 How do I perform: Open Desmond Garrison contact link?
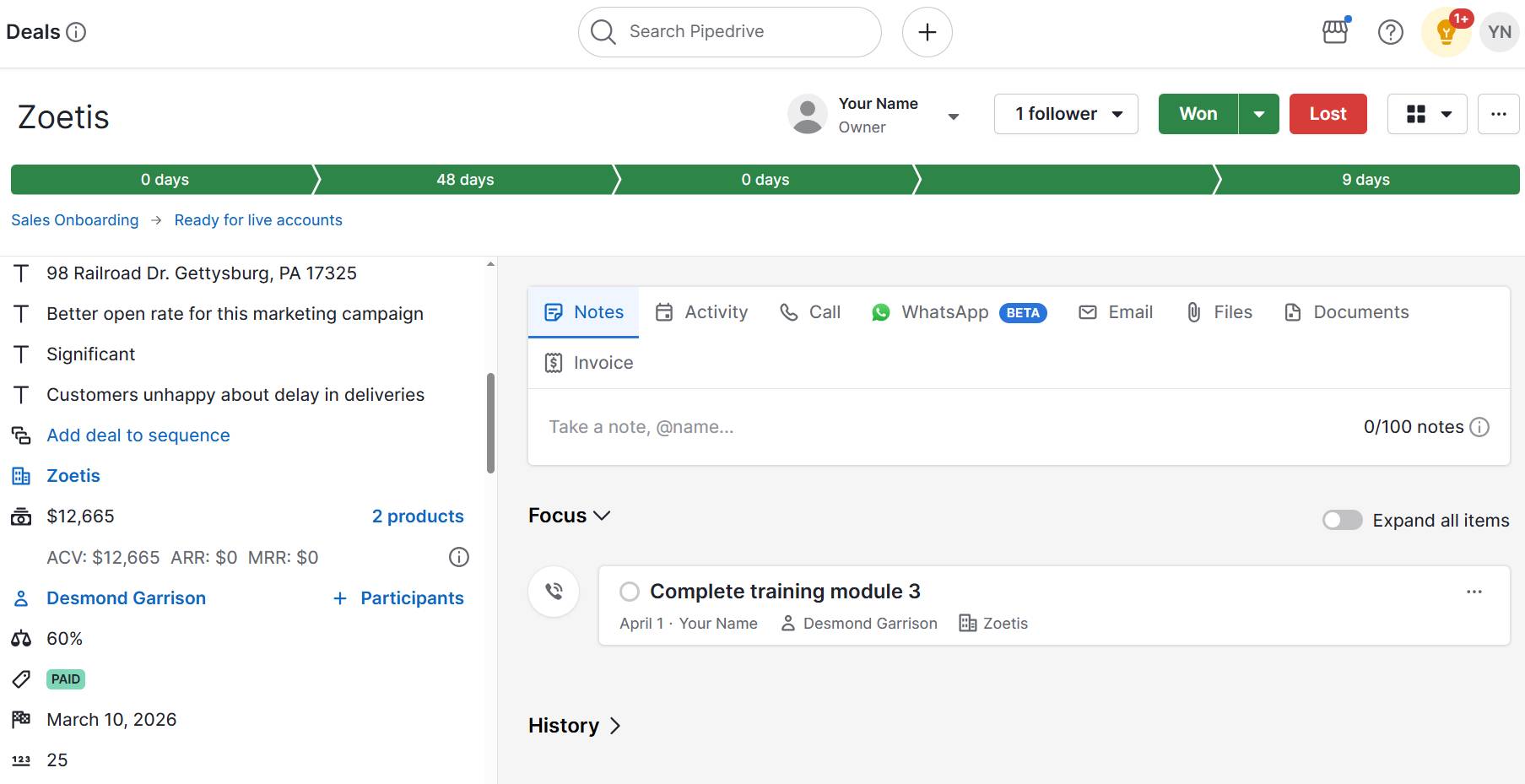(126, 598)
